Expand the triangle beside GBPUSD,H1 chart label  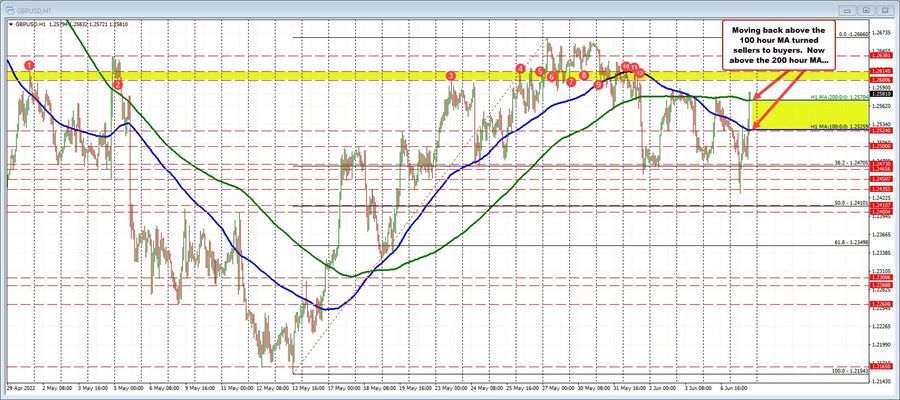coord(10,24)
